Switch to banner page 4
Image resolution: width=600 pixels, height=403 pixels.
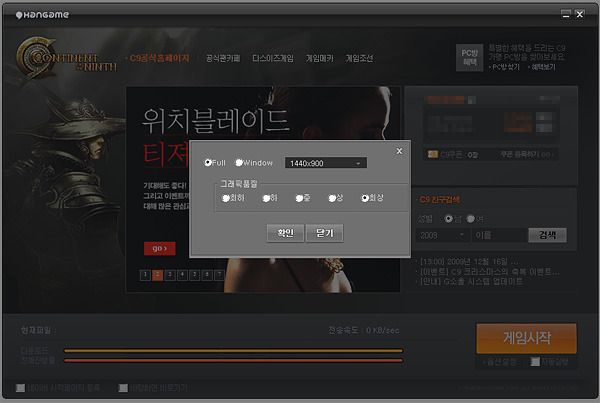tap(183, 275)
